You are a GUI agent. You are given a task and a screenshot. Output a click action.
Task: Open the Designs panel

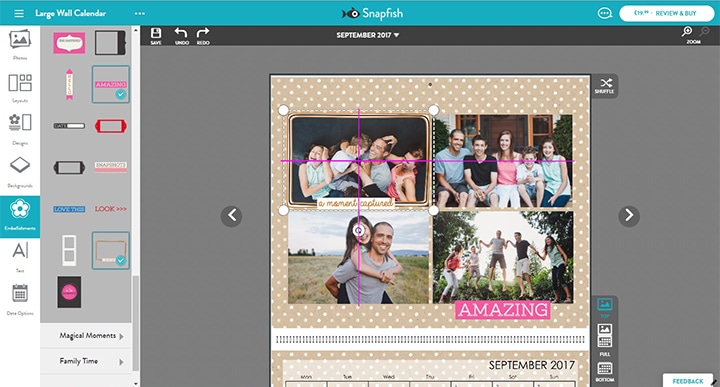tap(20, 129)
